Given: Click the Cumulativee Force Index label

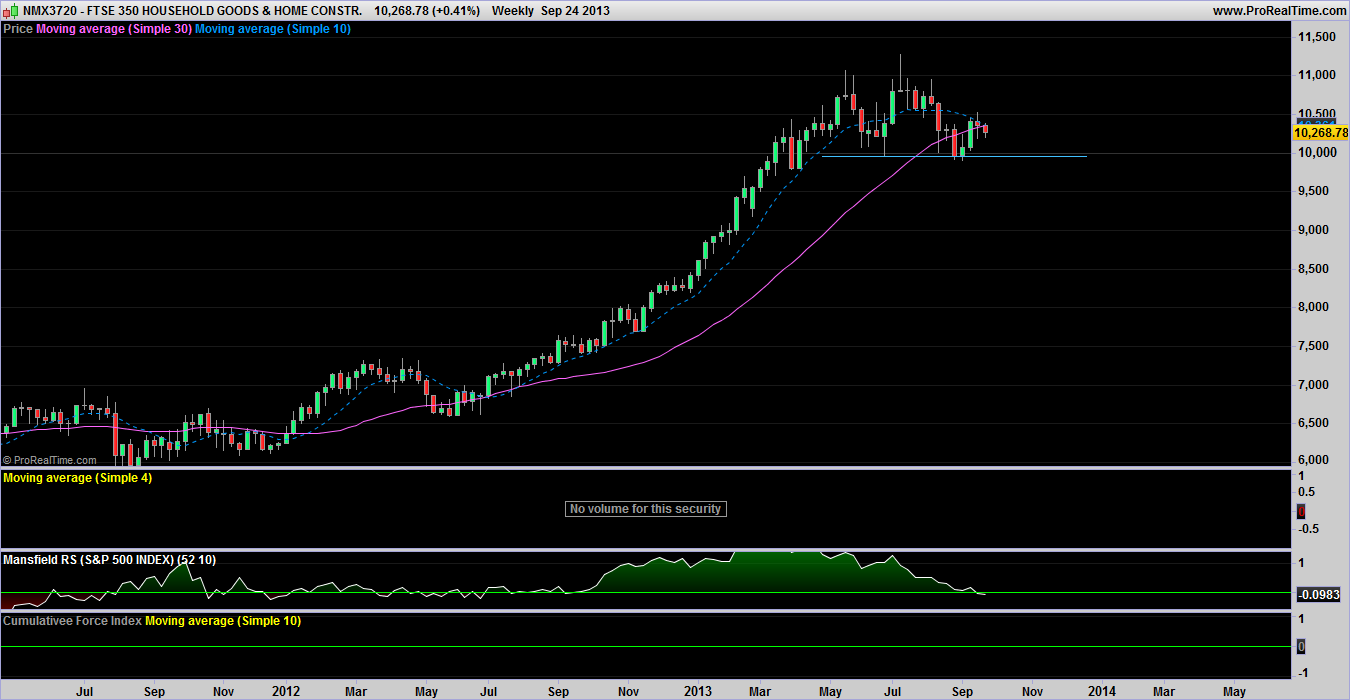Looking at the screenshot, I should pos(72,621).
